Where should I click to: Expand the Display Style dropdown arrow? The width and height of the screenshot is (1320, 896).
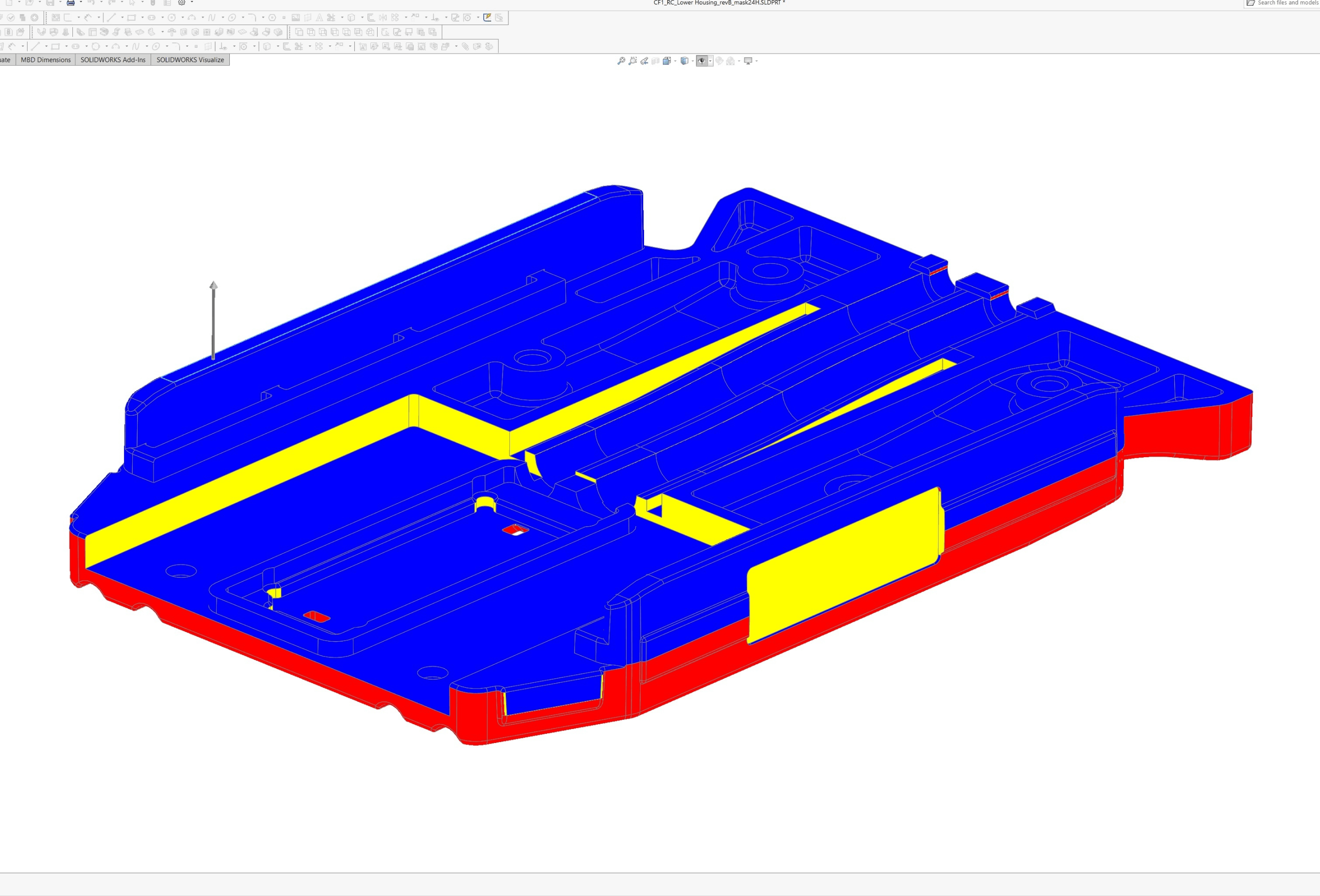(x=693, y=61)
